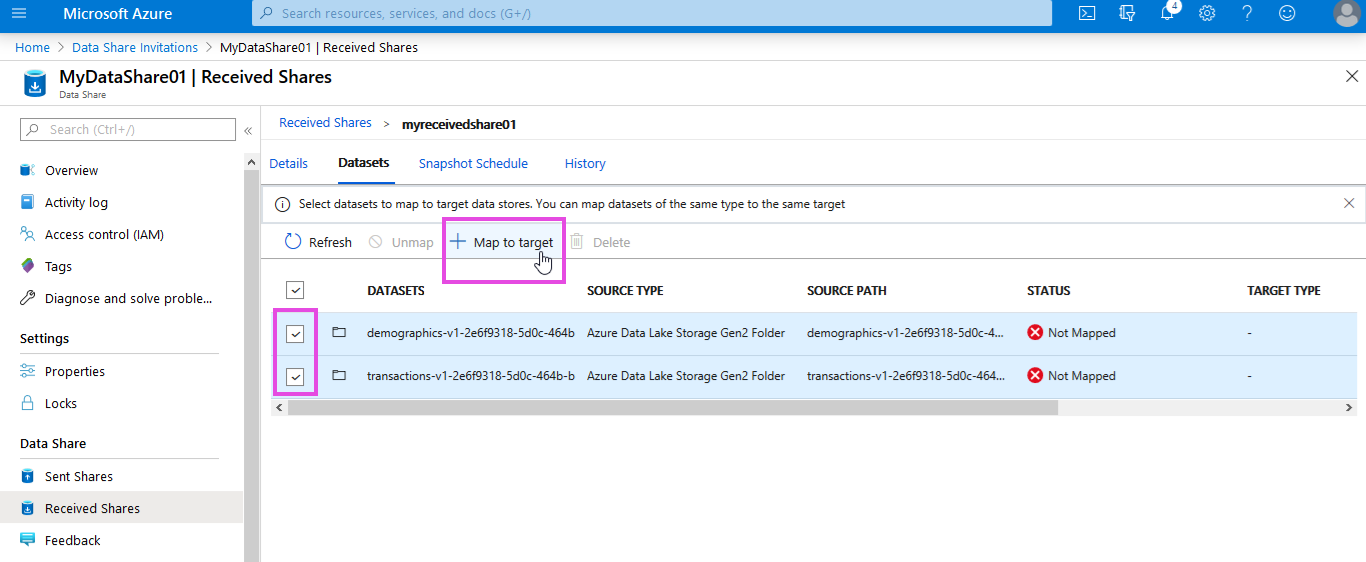Screen dimensions: 1366x562
Task: Open portal settings gear
Action: click(1207, 13)
